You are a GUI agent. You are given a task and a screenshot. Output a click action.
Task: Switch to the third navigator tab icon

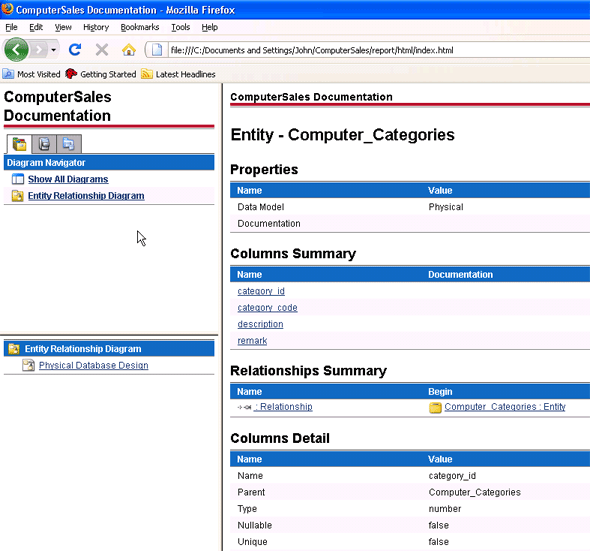(x=68, y=144)
